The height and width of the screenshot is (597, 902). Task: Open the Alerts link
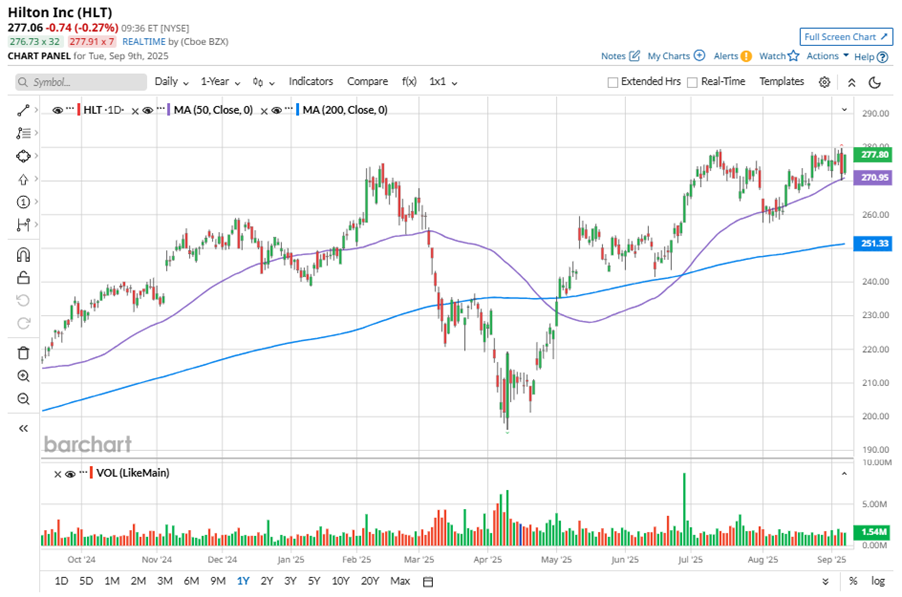tap(732, 56)
